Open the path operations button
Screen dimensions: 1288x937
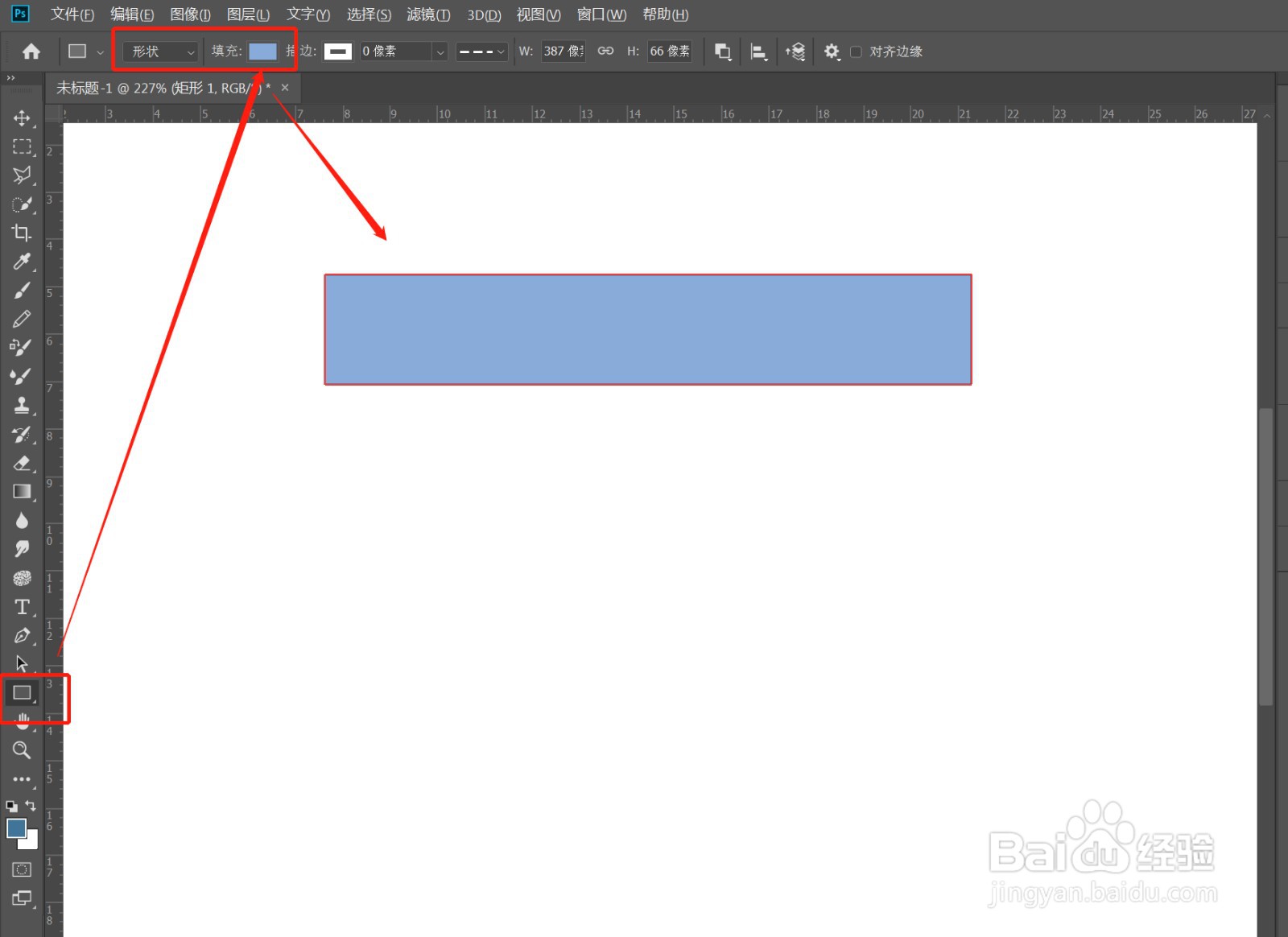coord(723,52)
